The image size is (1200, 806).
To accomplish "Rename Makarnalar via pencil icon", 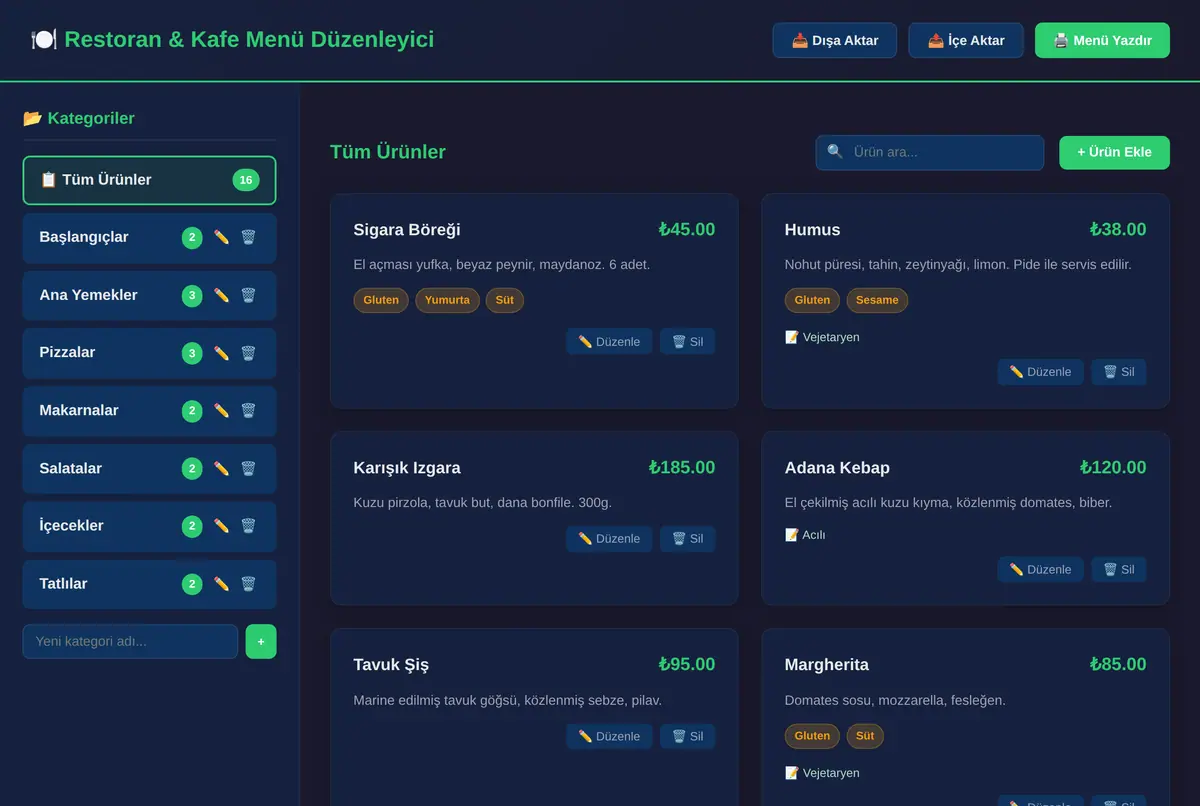I will 221,411.
